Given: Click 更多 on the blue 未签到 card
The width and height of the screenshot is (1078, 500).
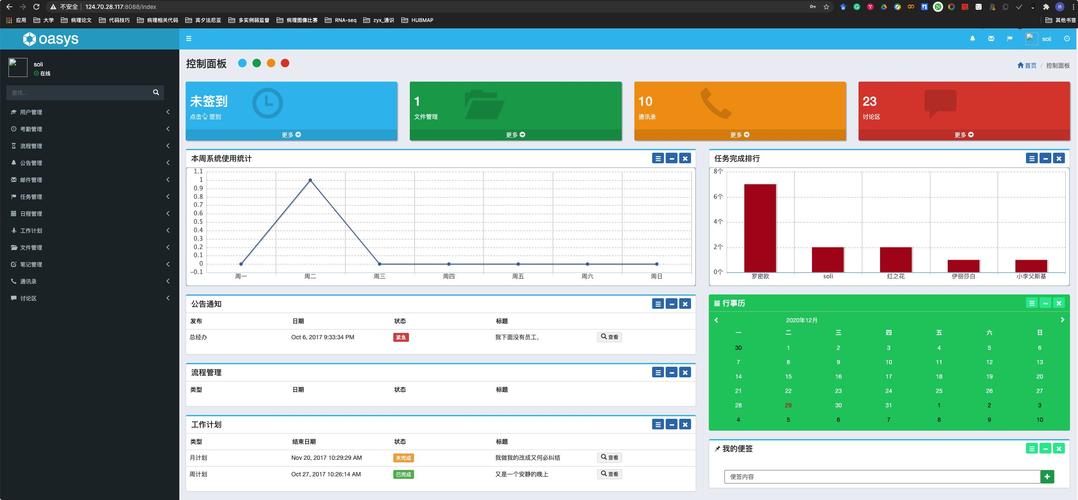Looking at the screenshot, I should point(292,135).
